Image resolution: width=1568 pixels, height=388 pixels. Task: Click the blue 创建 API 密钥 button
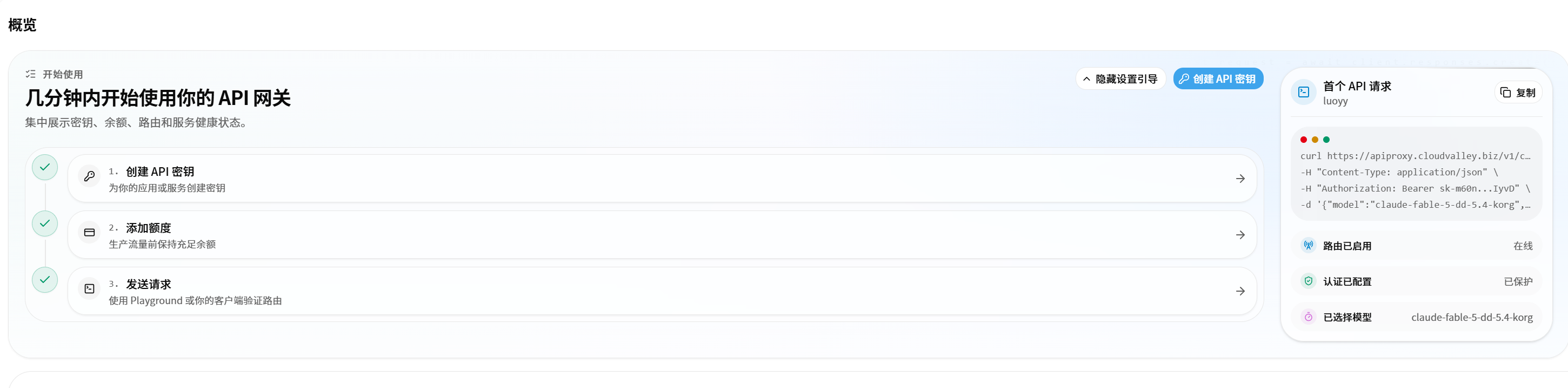(x=1217, y=79)
